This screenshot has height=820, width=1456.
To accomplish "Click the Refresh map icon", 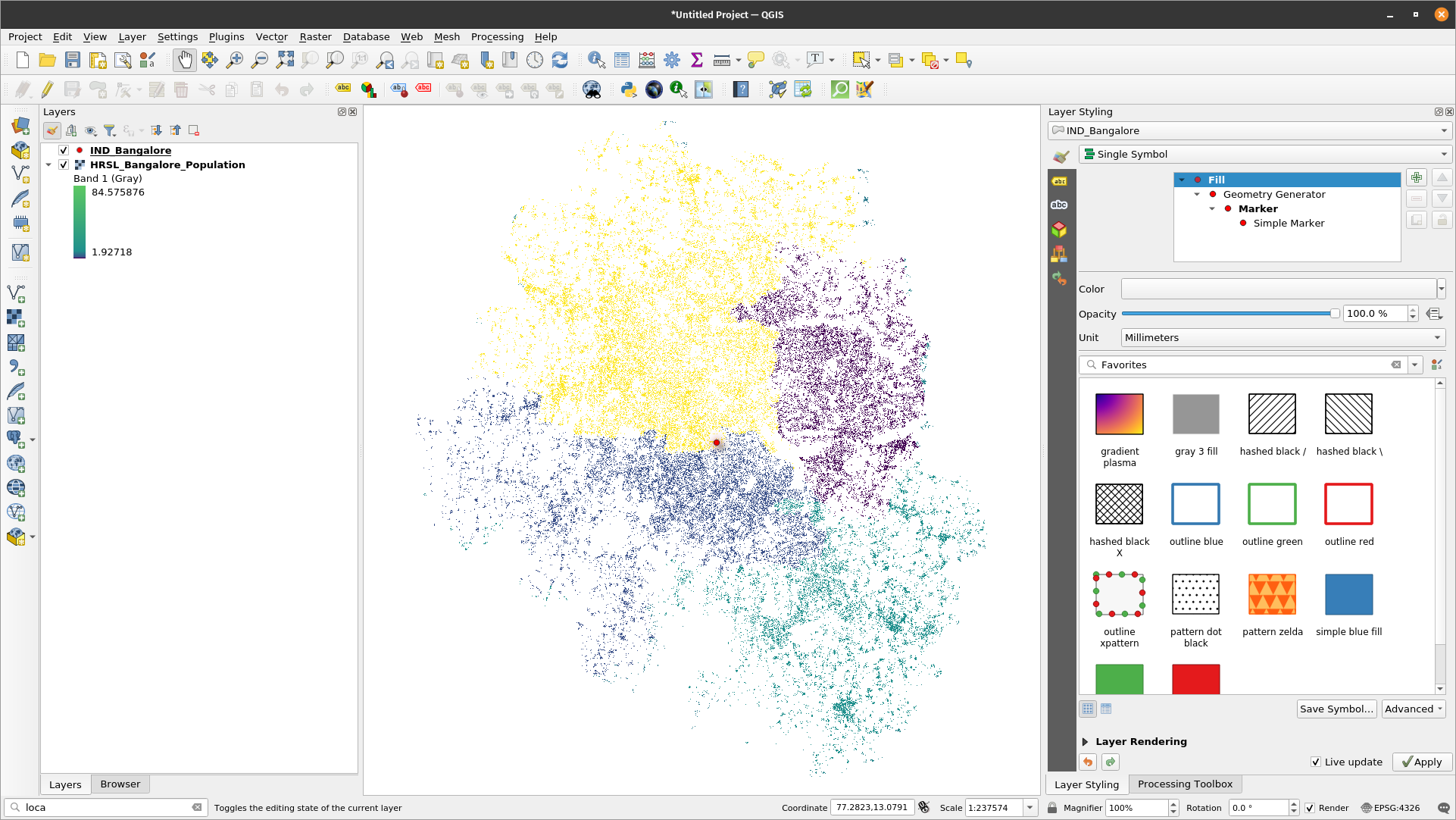I will pos(560,61).
